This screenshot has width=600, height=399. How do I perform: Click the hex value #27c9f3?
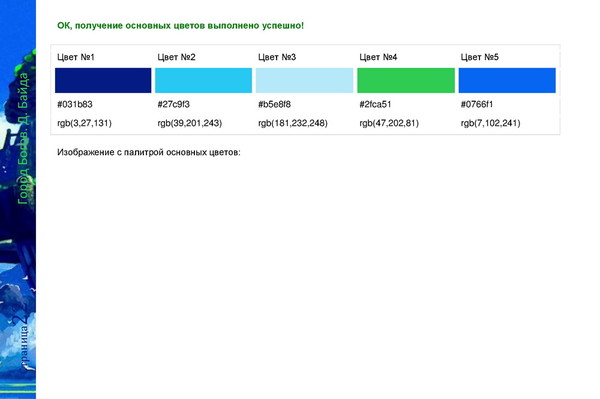point(174,104)
